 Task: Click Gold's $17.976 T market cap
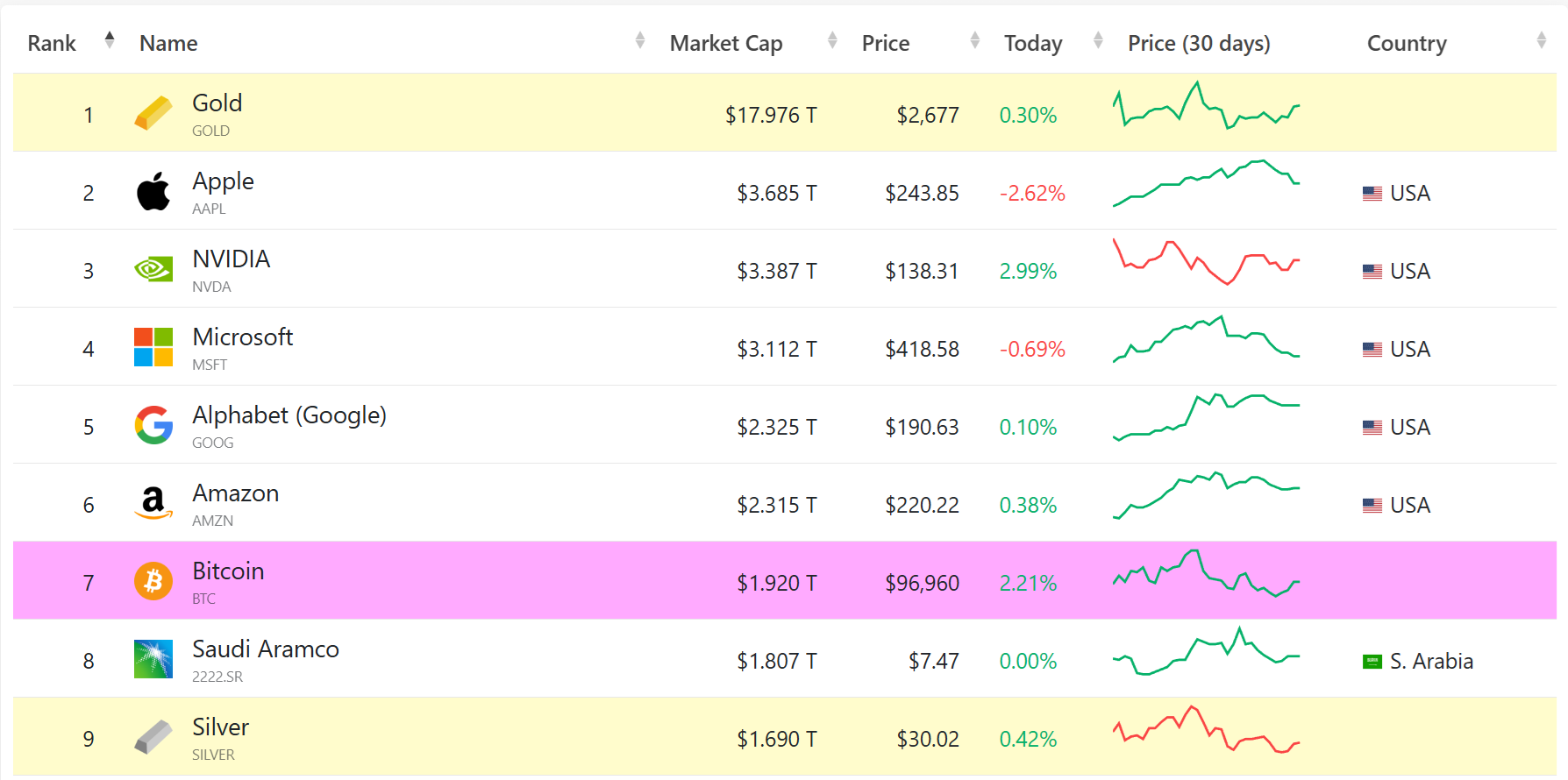pyautogui.click(x=771, y=115)
